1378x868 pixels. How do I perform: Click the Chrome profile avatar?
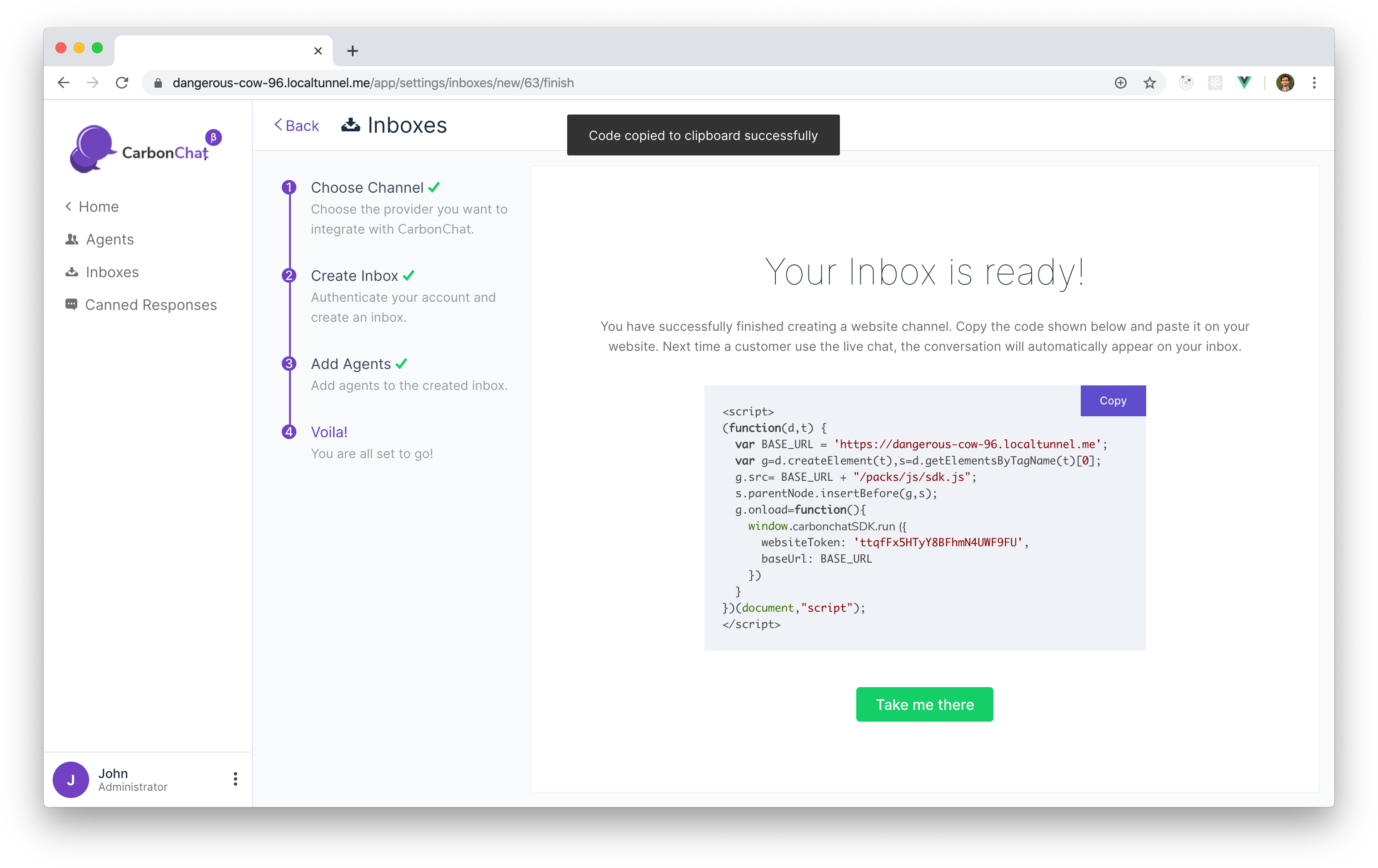(x=1285, y=83)
